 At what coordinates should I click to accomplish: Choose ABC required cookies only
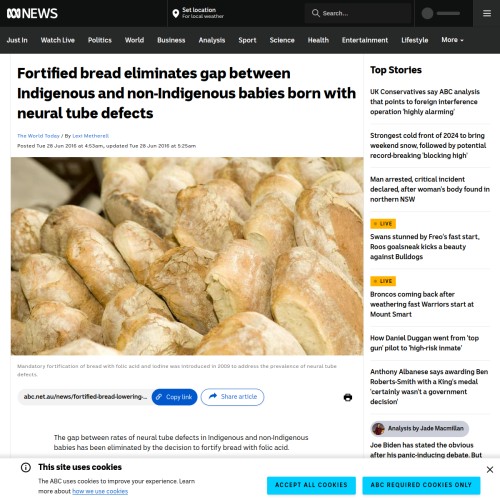point(421,485)
